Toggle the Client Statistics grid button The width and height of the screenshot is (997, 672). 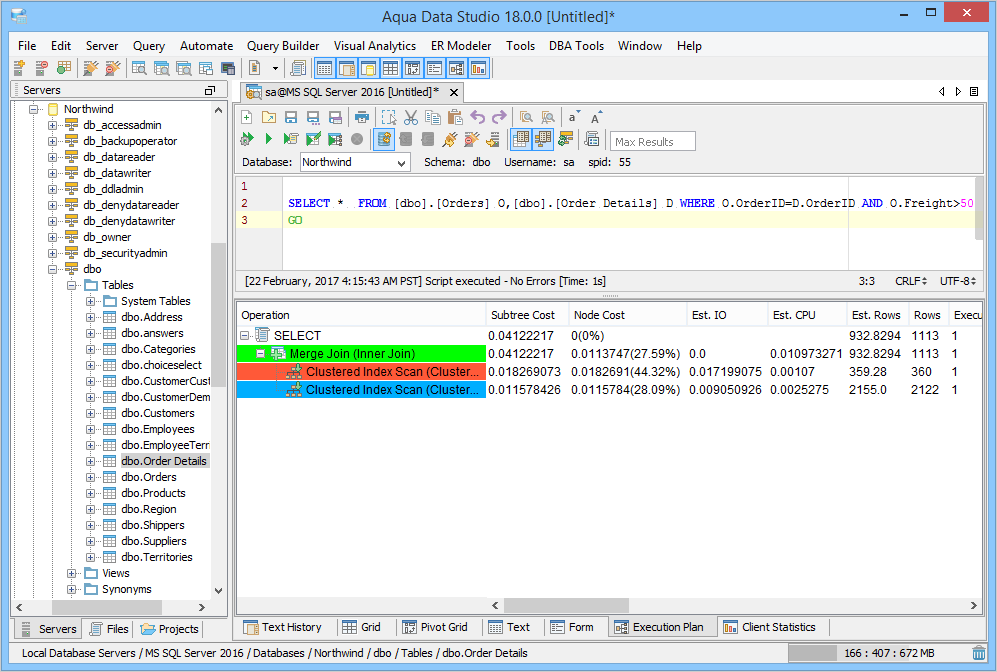[x=544, y=139]
